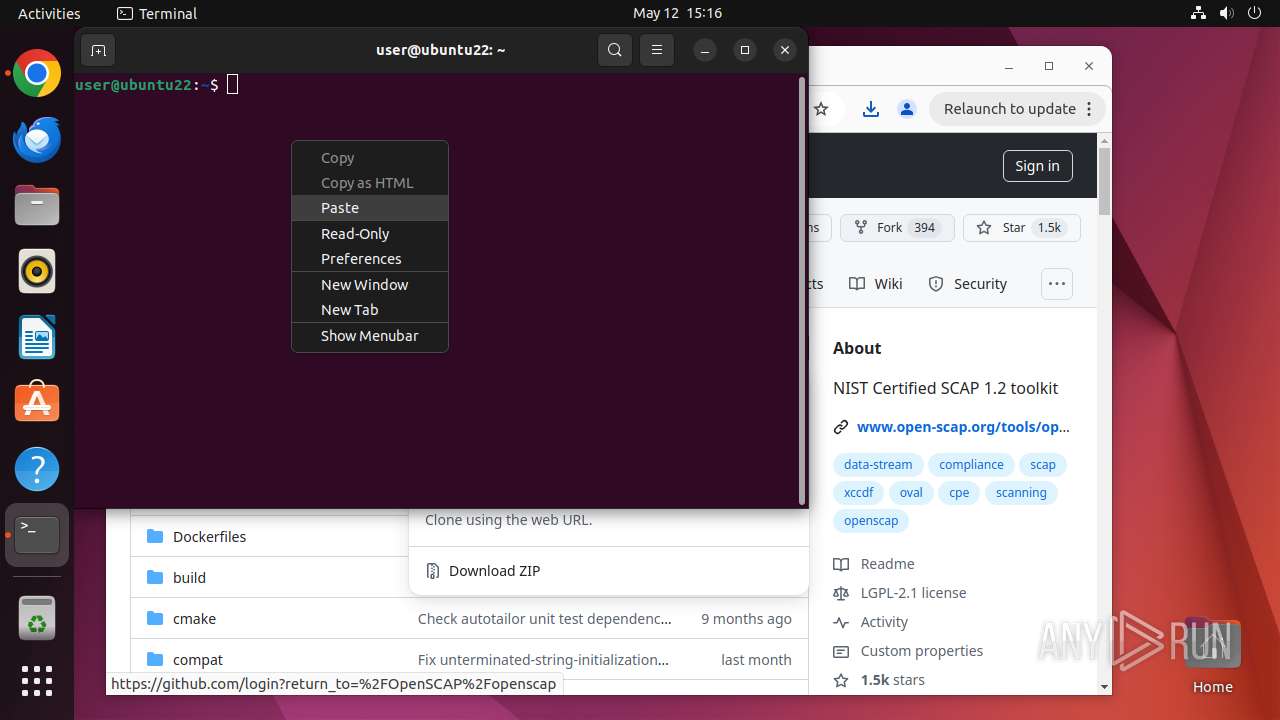
Task: Open the Wiki tab on GitHub
Action: [x=876, y=284]
